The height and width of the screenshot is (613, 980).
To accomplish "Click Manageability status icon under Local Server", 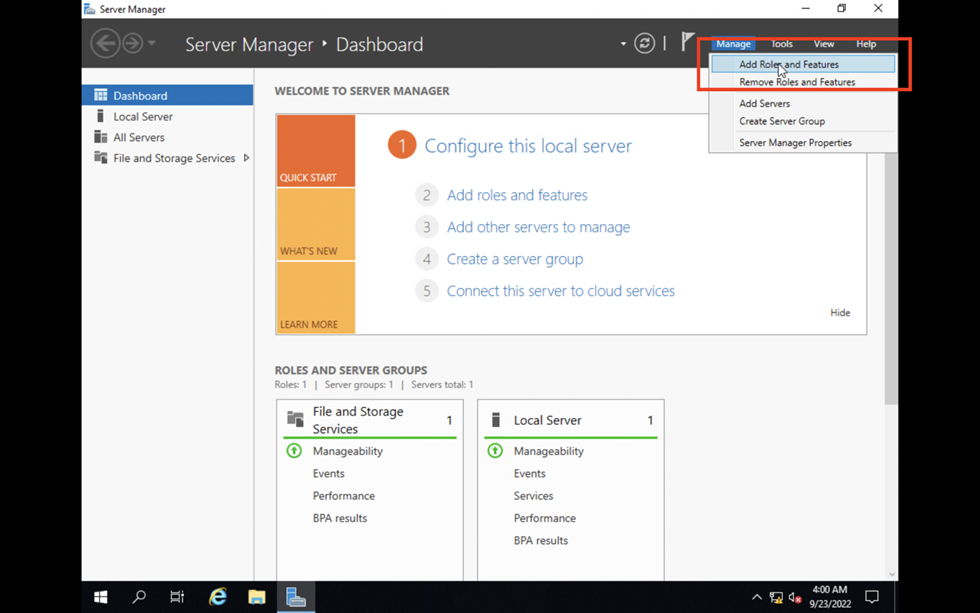I will [x=495, y=451].
